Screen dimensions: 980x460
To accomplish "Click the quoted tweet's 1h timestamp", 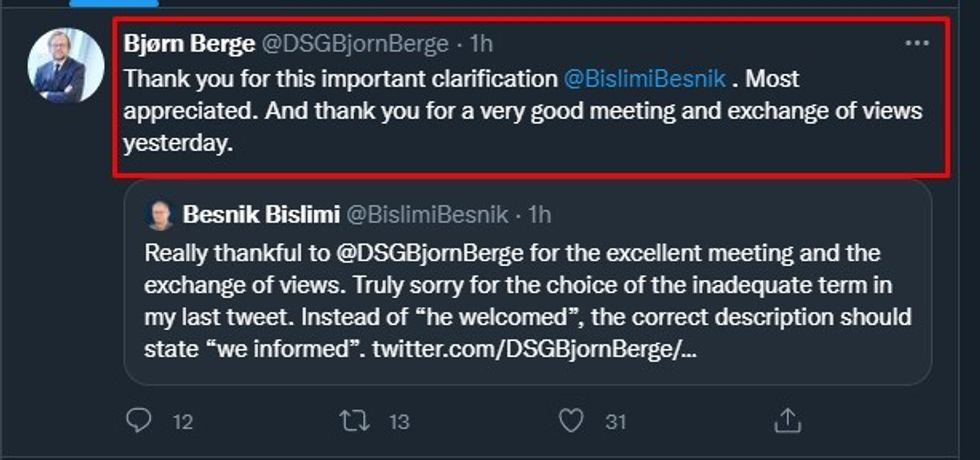I will (x=539, y=215).
